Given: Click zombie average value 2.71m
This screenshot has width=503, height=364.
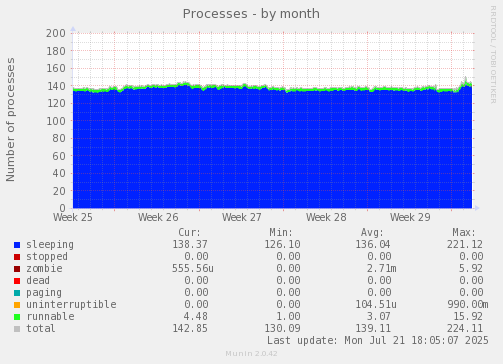Looking at the screenshot, I should click(x=382, y=268).
